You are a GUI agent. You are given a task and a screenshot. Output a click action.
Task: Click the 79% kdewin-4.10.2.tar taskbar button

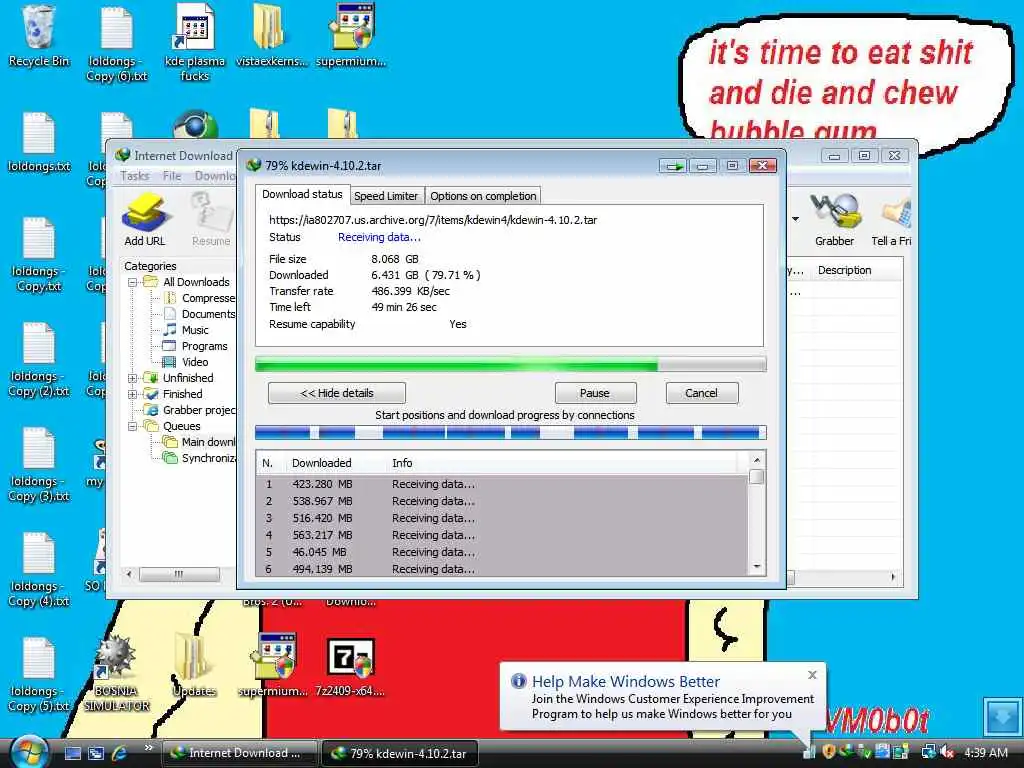400,753
